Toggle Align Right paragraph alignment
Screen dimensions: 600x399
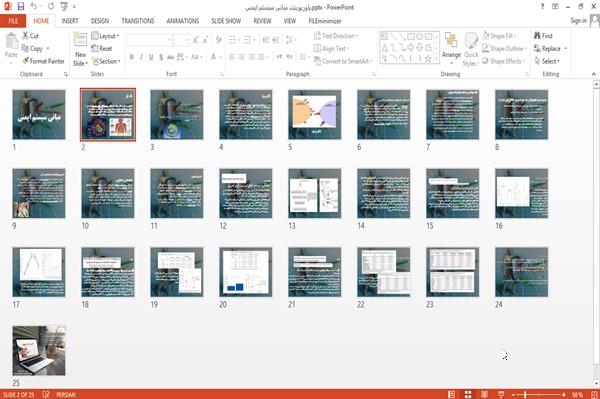coord(251,57)
